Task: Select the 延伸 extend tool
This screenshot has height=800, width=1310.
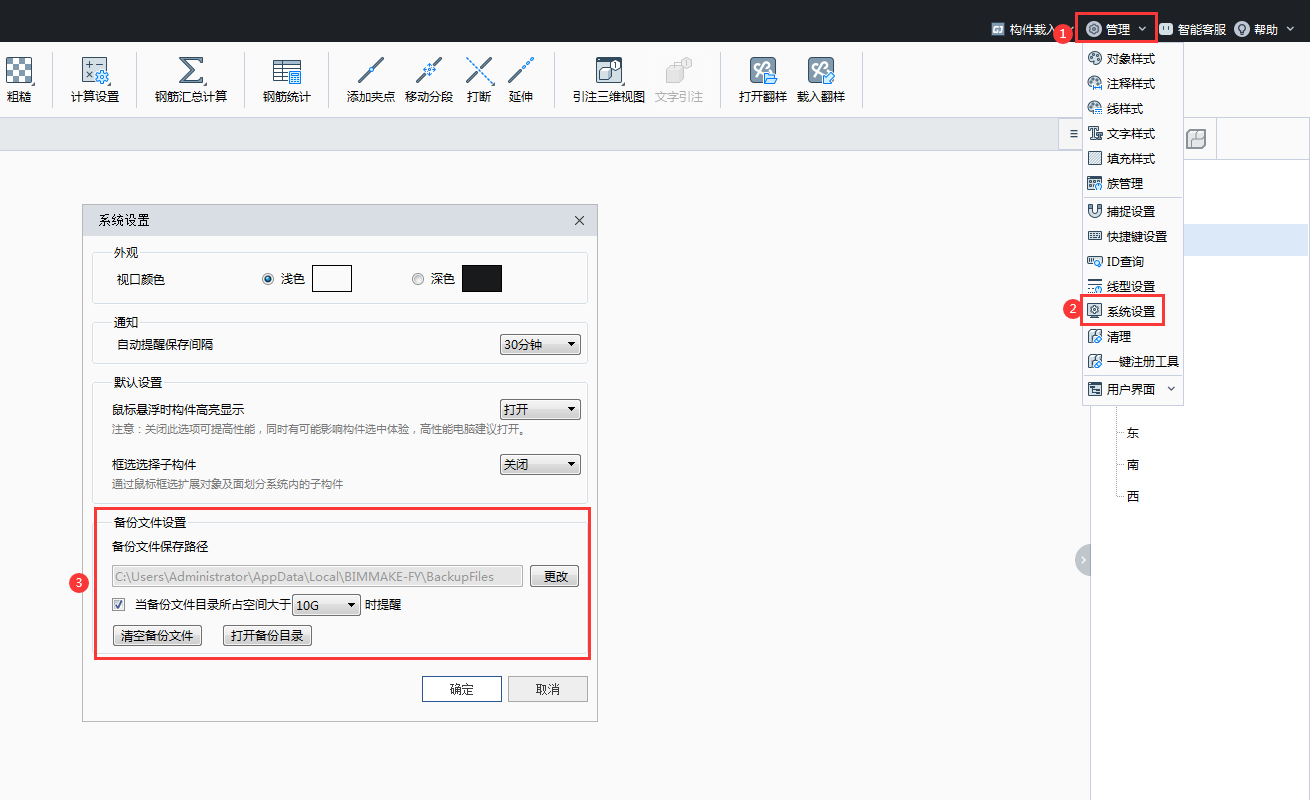Action: click(521, 80)
